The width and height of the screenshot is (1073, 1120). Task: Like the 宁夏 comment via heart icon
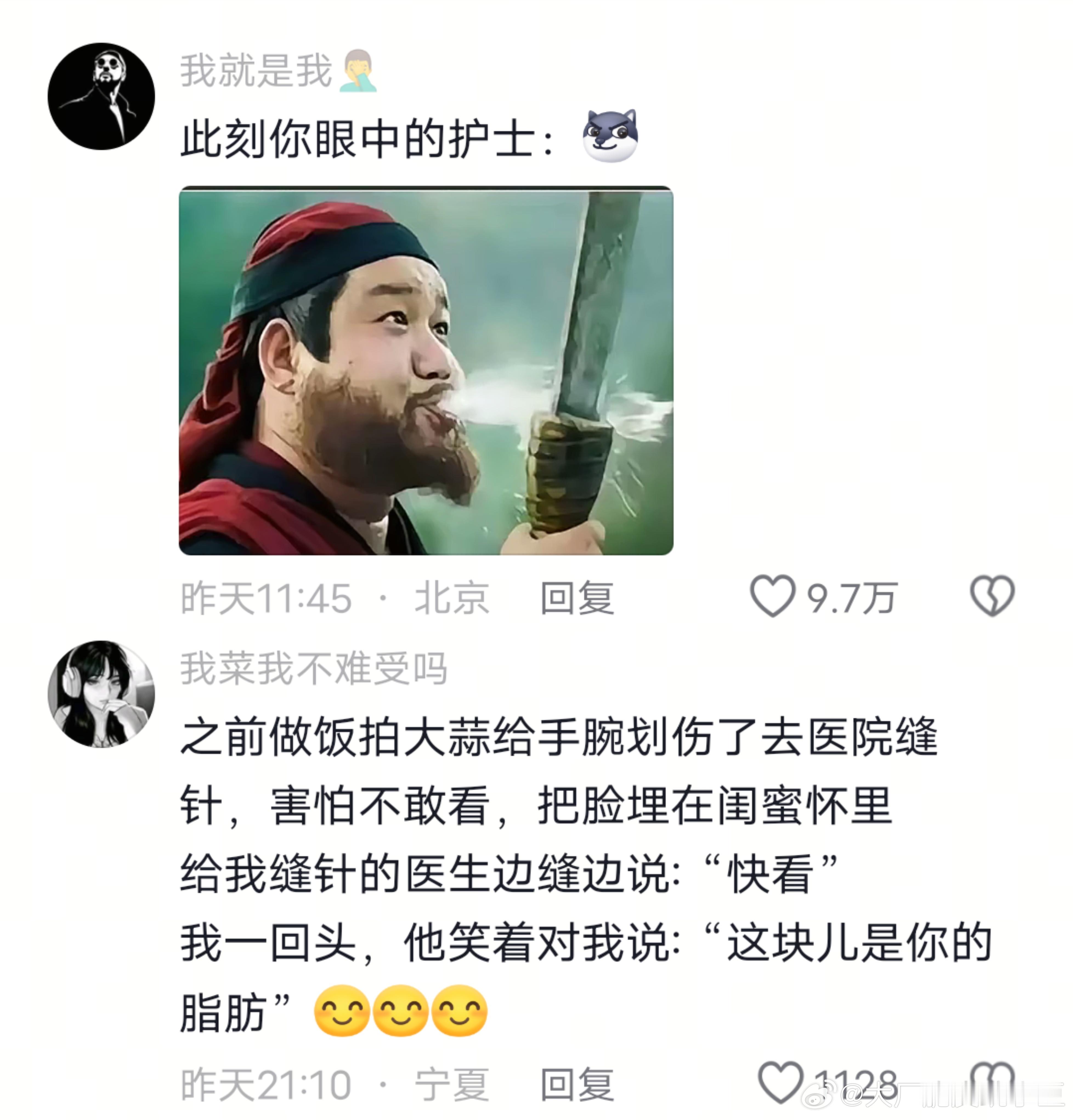point(780,1082)
